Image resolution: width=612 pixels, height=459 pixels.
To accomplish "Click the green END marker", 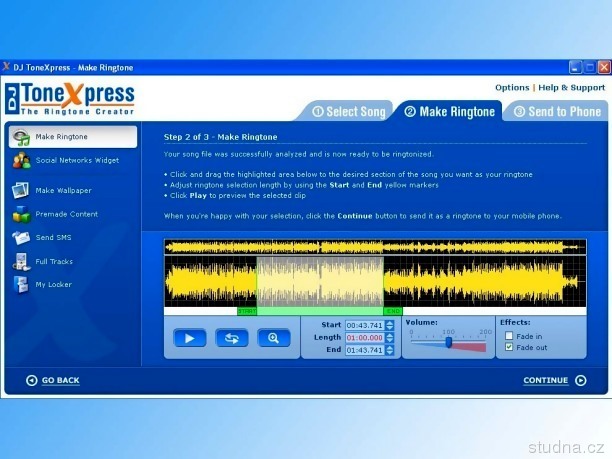I will pos(393,311).
